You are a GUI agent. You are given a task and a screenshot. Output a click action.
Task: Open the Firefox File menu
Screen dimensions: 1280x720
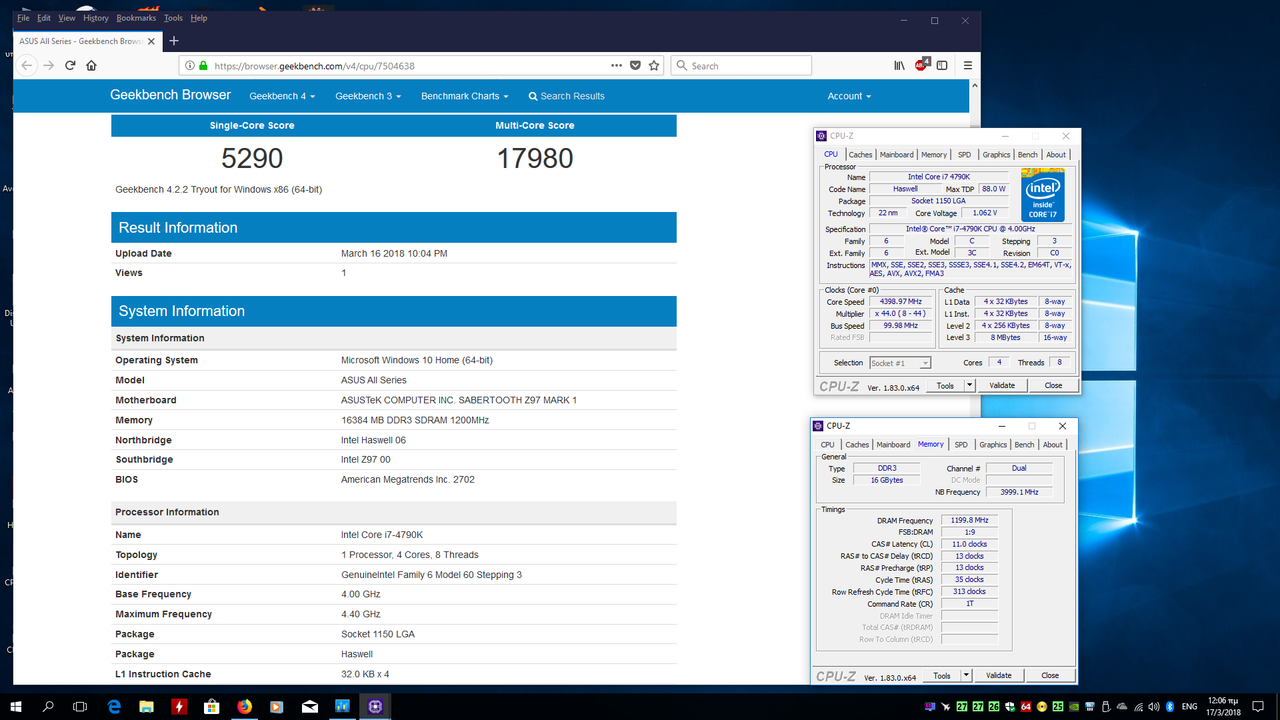point(23,18)
